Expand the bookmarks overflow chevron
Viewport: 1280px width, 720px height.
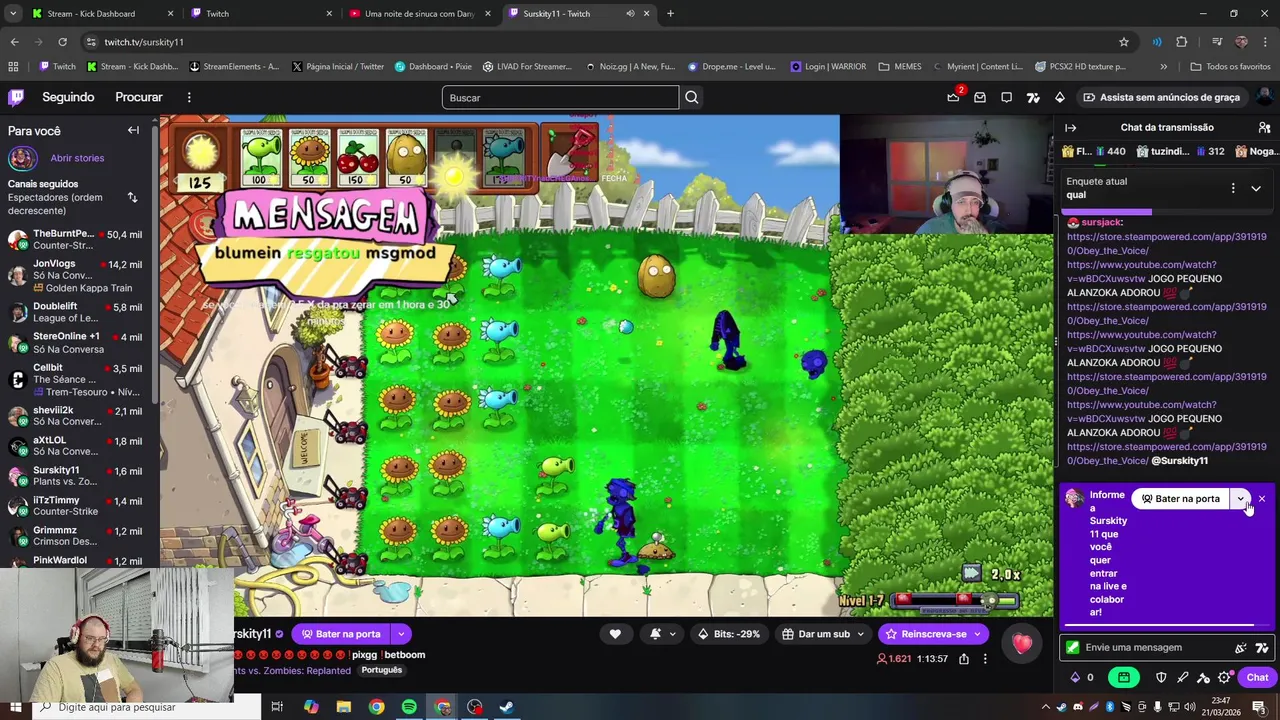(x=1163, y=67)
